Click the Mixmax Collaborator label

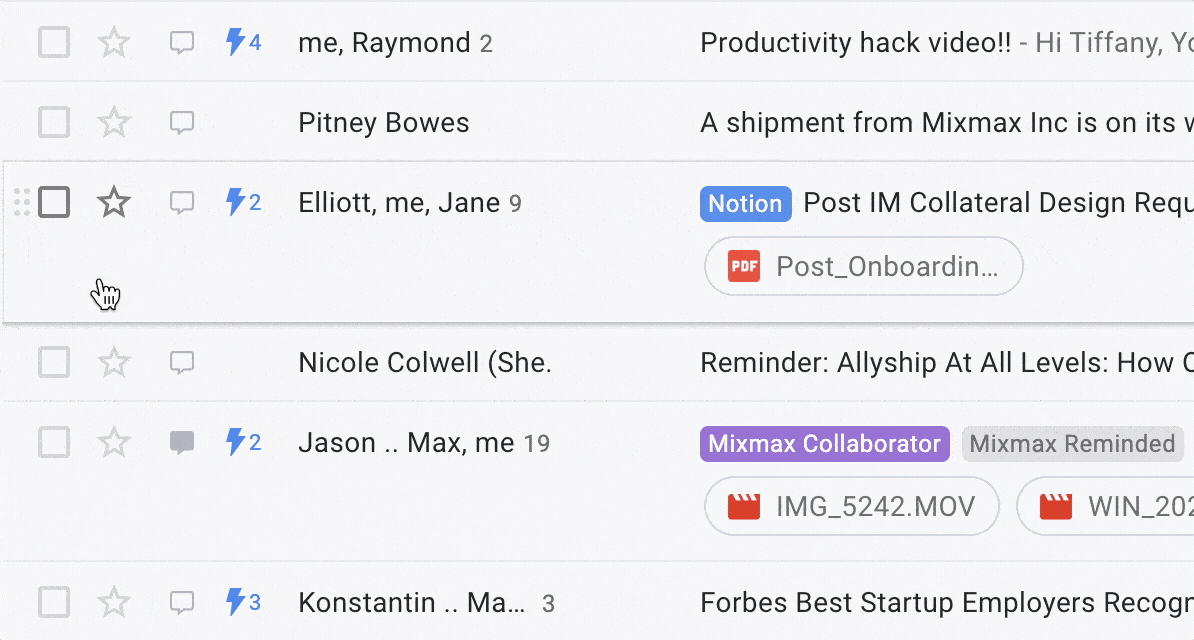pos(824,443)
